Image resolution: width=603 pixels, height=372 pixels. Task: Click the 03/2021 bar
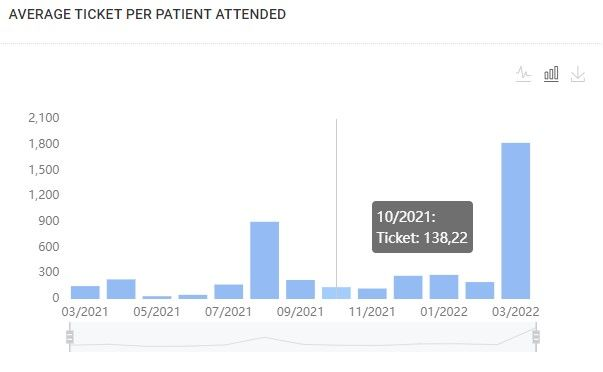click(85, 292)
